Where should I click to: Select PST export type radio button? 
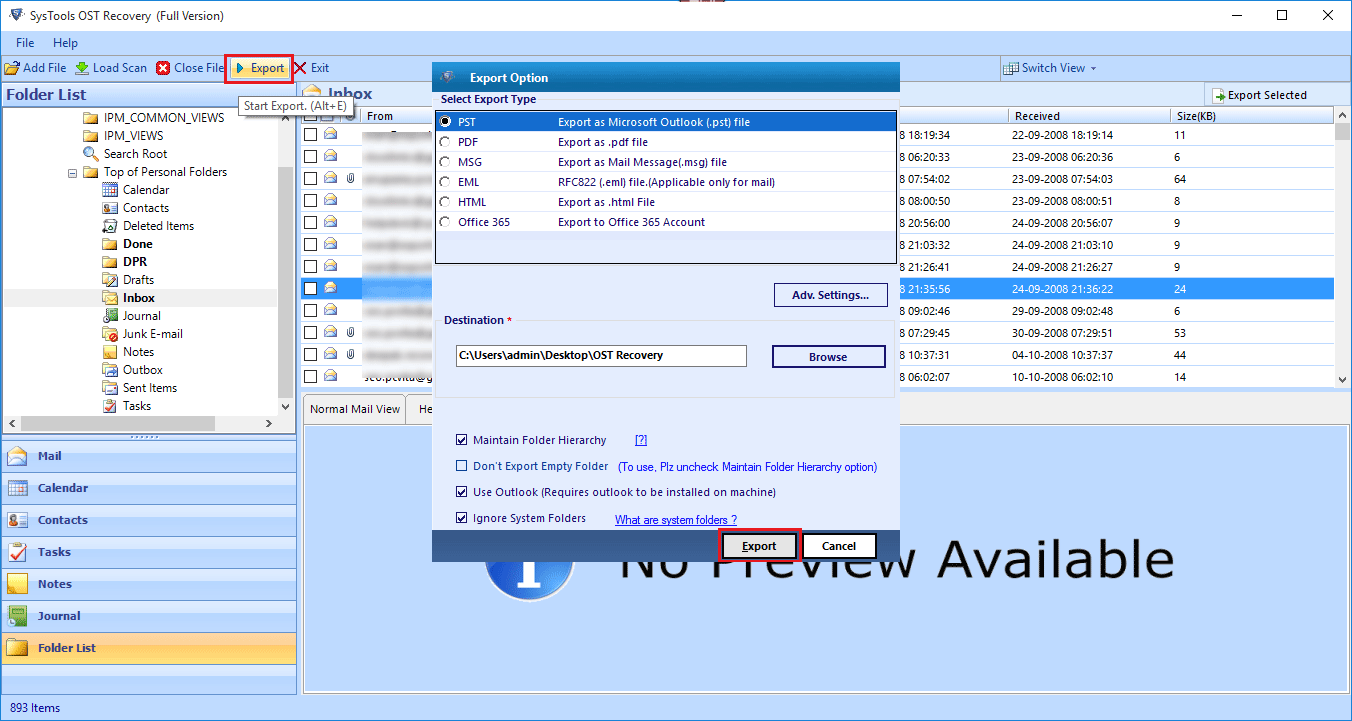[445, 122]
